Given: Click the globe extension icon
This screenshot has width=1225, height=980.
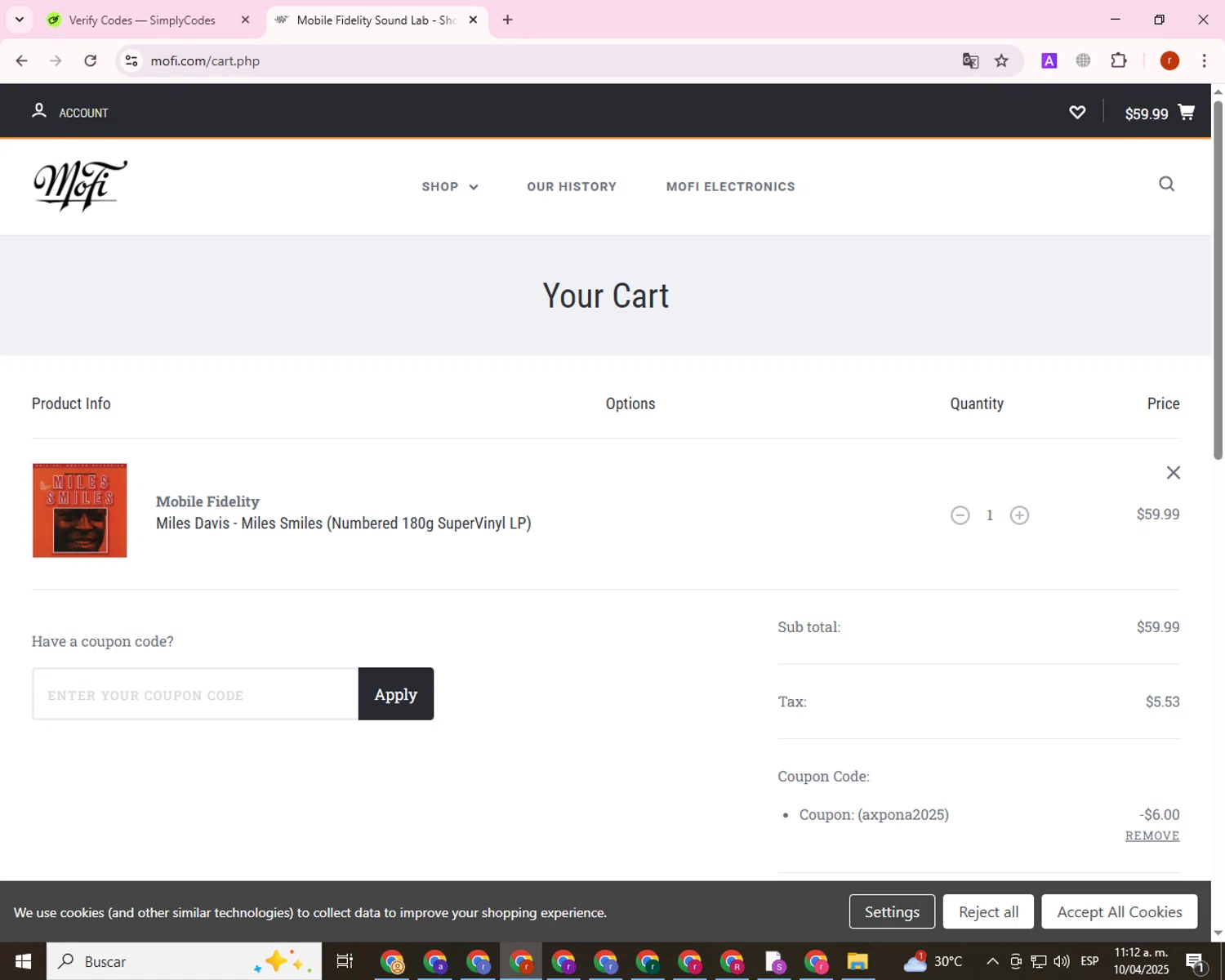Looking at the screenshot, I should pyautogui.click(x=1083, y=60).
